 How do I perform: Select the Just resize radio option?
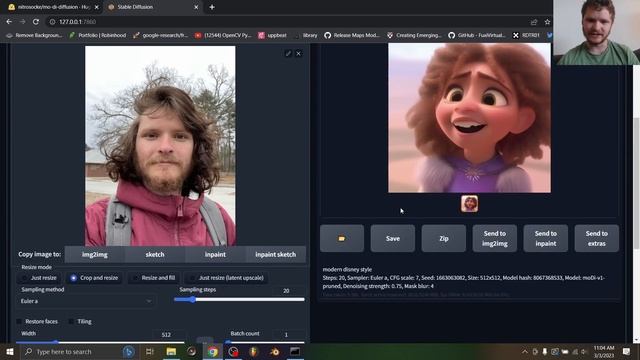40,278
